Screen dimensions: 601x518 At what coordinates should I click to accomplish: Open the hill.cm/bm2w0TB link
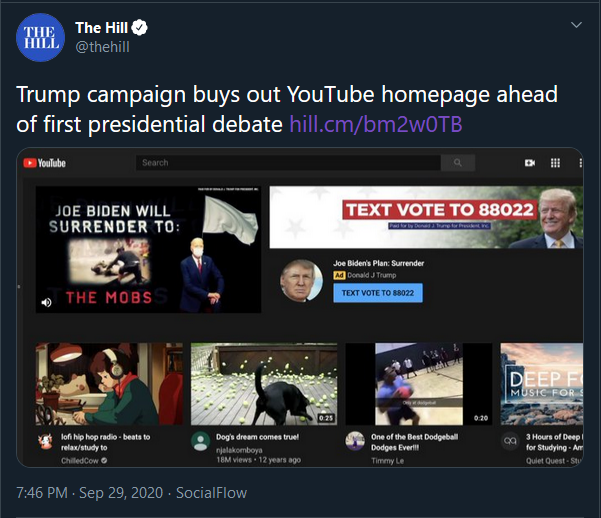374,123
